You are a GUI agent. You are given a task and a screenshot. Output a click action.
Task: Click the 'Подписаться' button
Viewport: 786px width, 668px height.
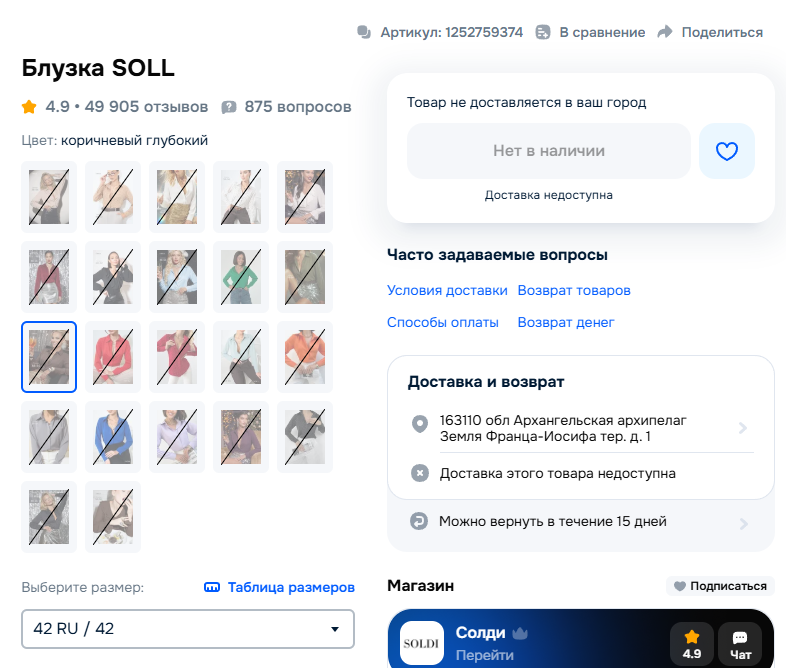(720, 586)
